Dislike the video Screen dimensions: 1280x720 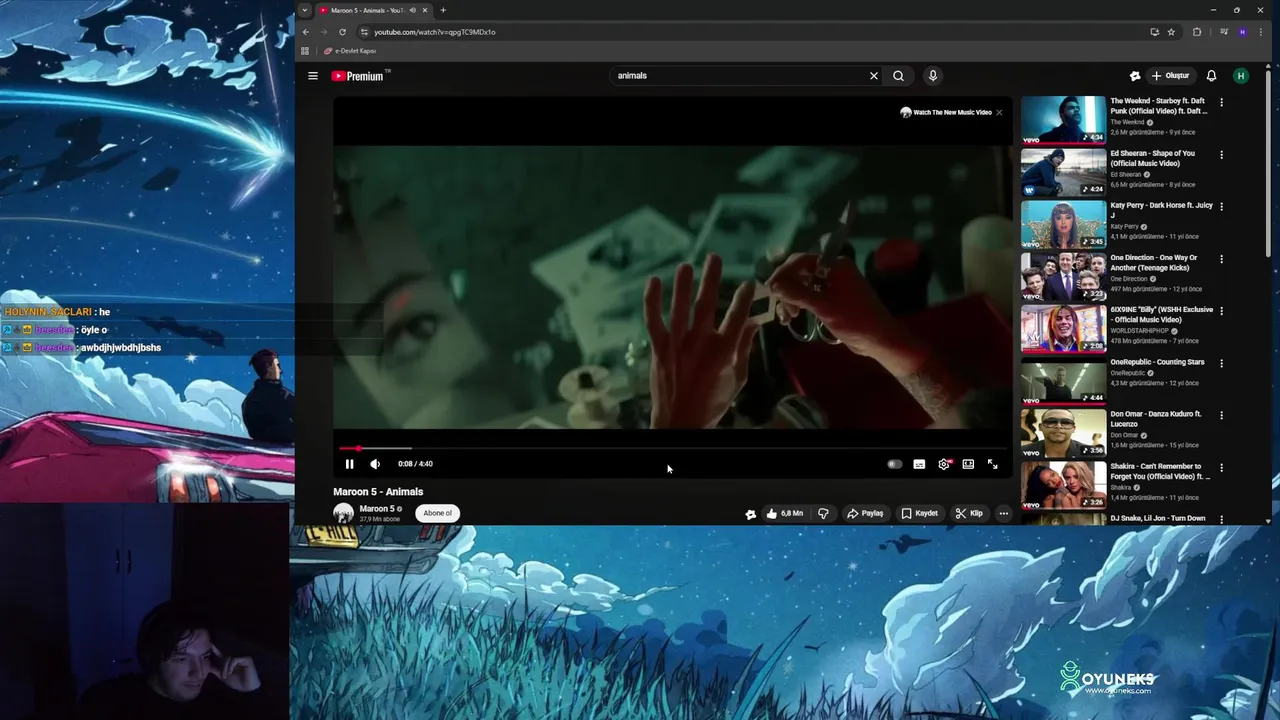[x=823, y=513]
